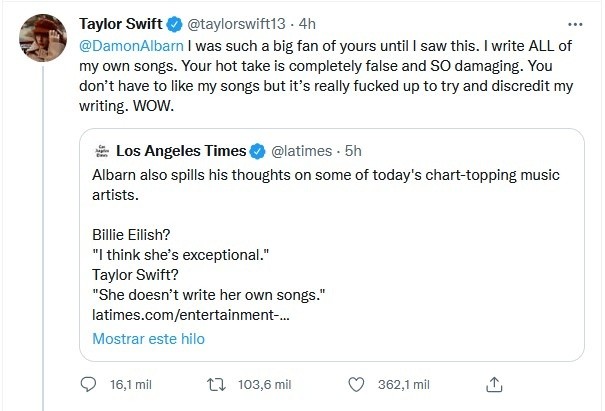The image size is (605, 411).
Task: Click Los Angeles Times verified badge
Action: (256, 151)
